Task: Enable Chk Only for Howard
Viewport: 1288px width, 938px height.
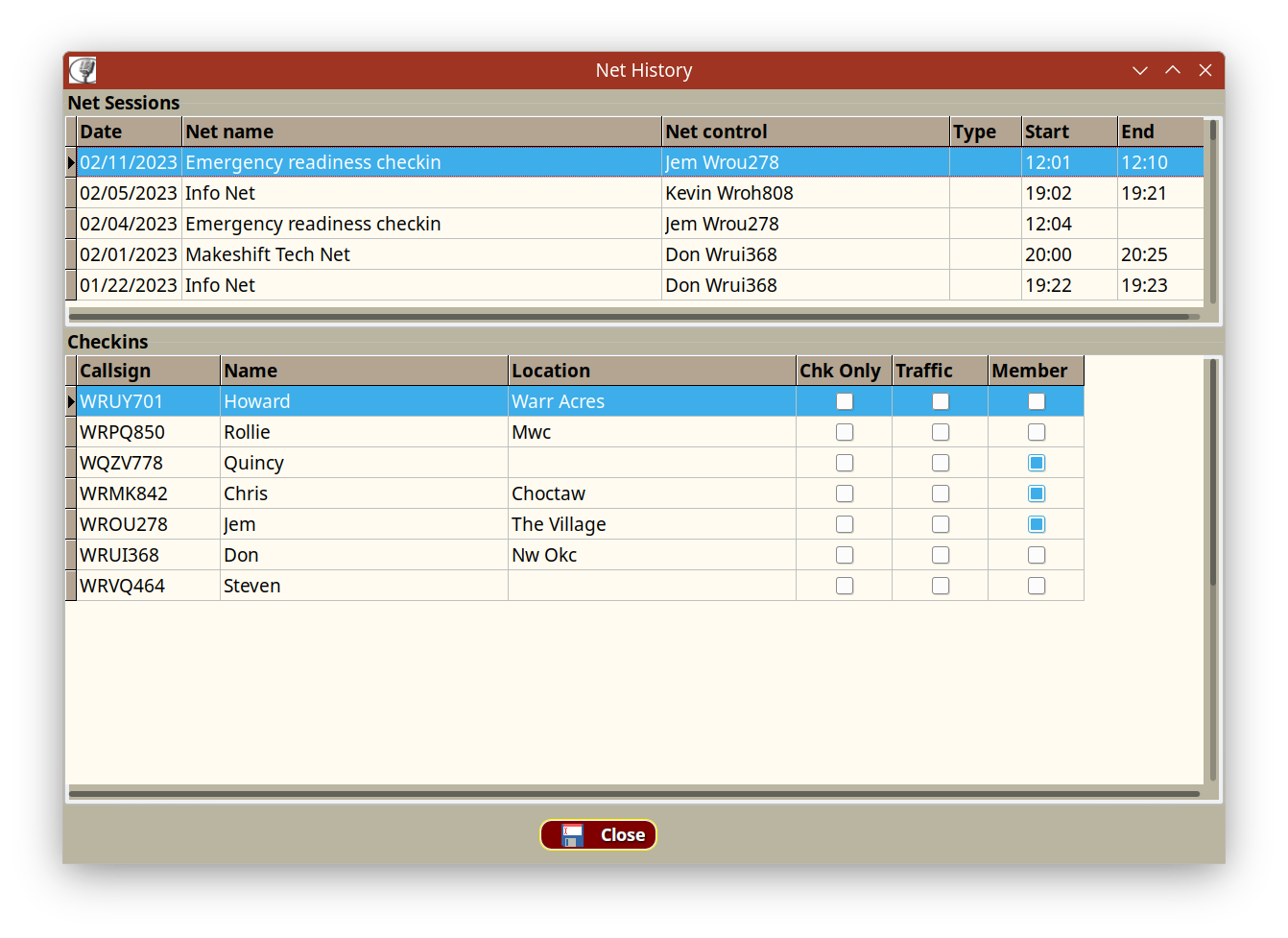Action: coord(845,401)
